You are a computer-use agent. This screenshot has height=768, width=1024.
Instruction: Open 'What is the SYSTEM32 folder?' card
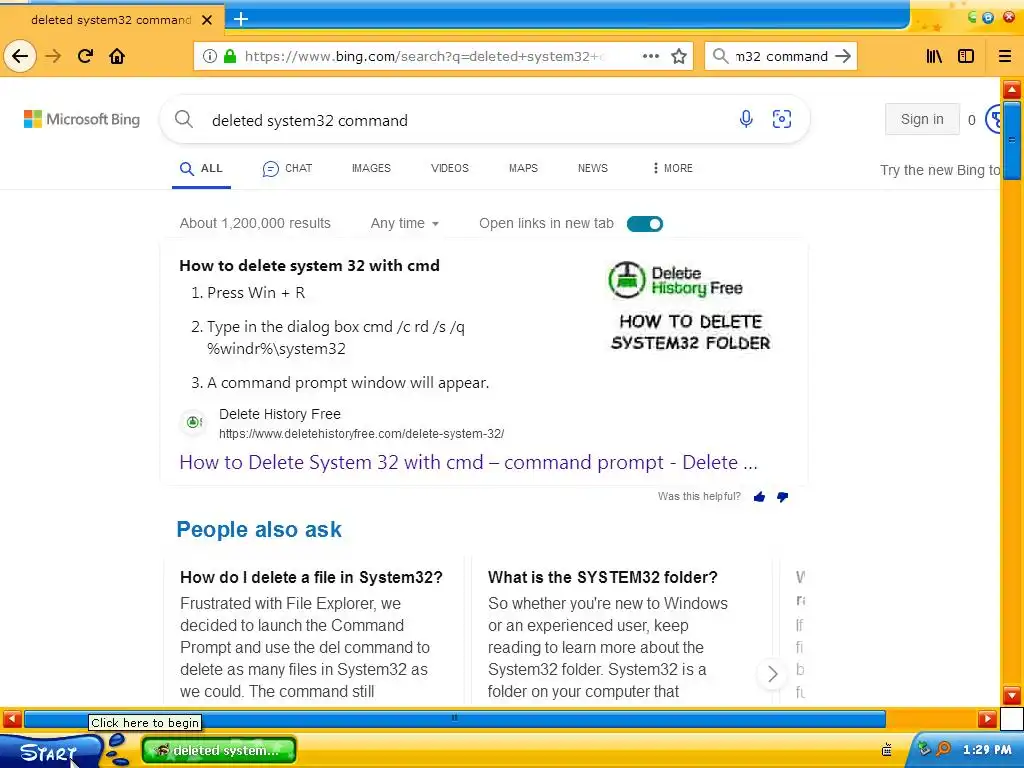(x=602, y=577)
